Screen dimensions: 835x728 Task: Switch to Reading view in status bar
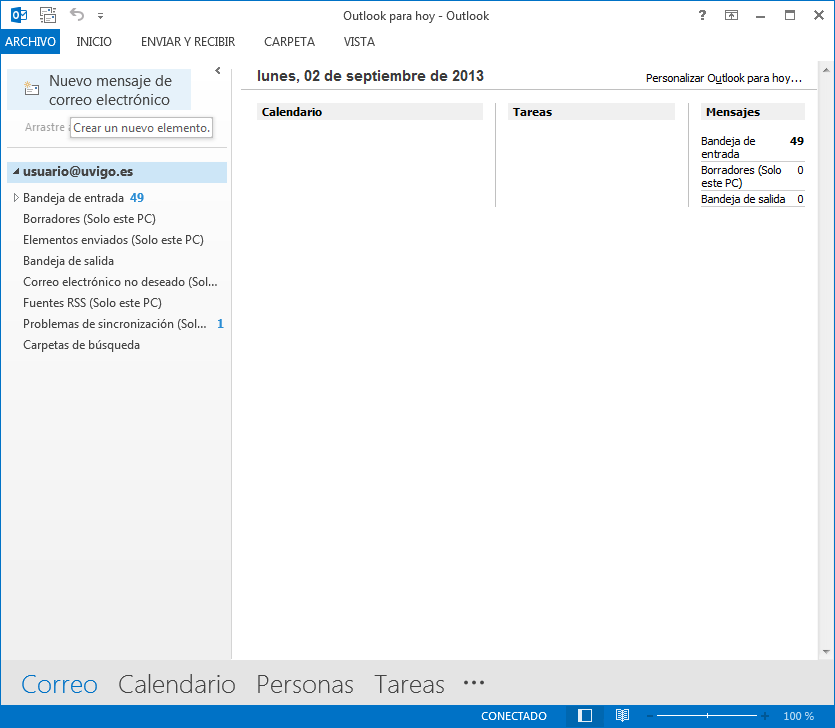tap(622, 716)
